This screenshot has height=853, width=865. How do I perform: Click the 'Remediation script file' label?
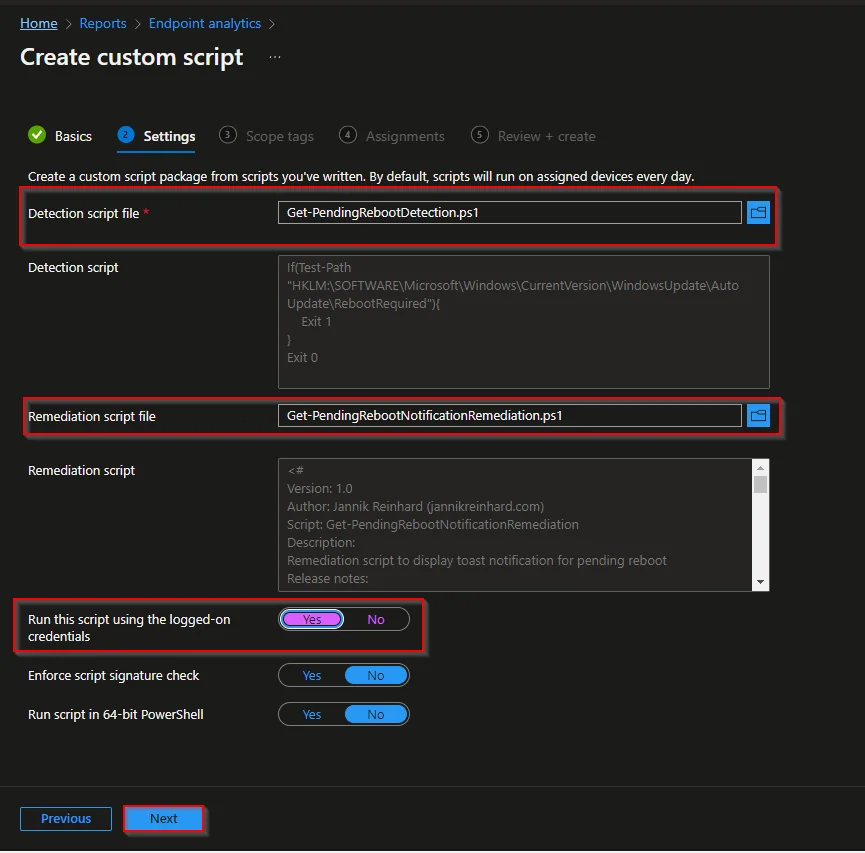coord(92,417)
